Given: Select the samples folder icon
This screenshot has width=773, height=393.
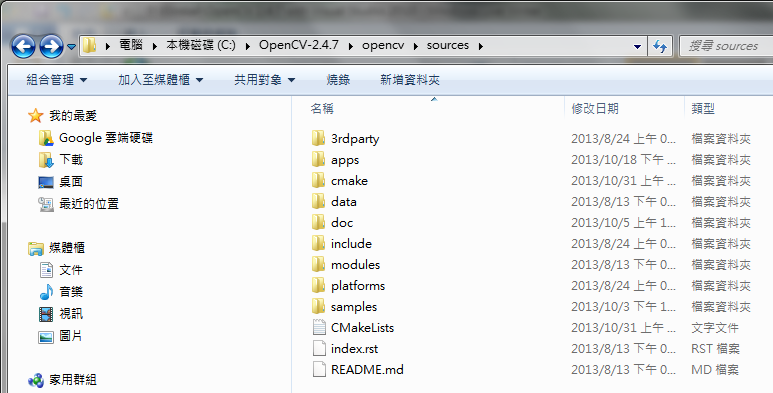Looking at the screenshot, I should coord(318,306).
